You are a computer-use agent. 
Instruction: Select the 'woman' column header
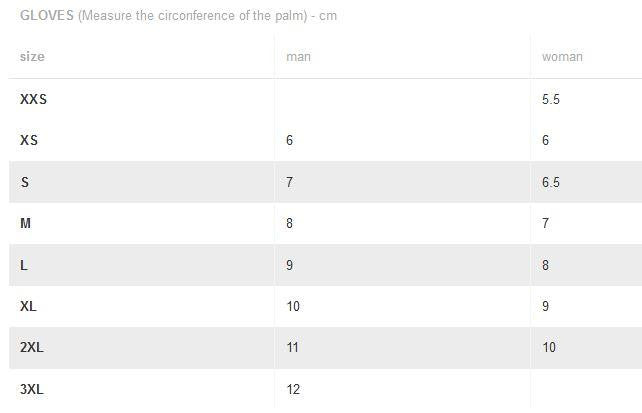[x=562, y=56]
